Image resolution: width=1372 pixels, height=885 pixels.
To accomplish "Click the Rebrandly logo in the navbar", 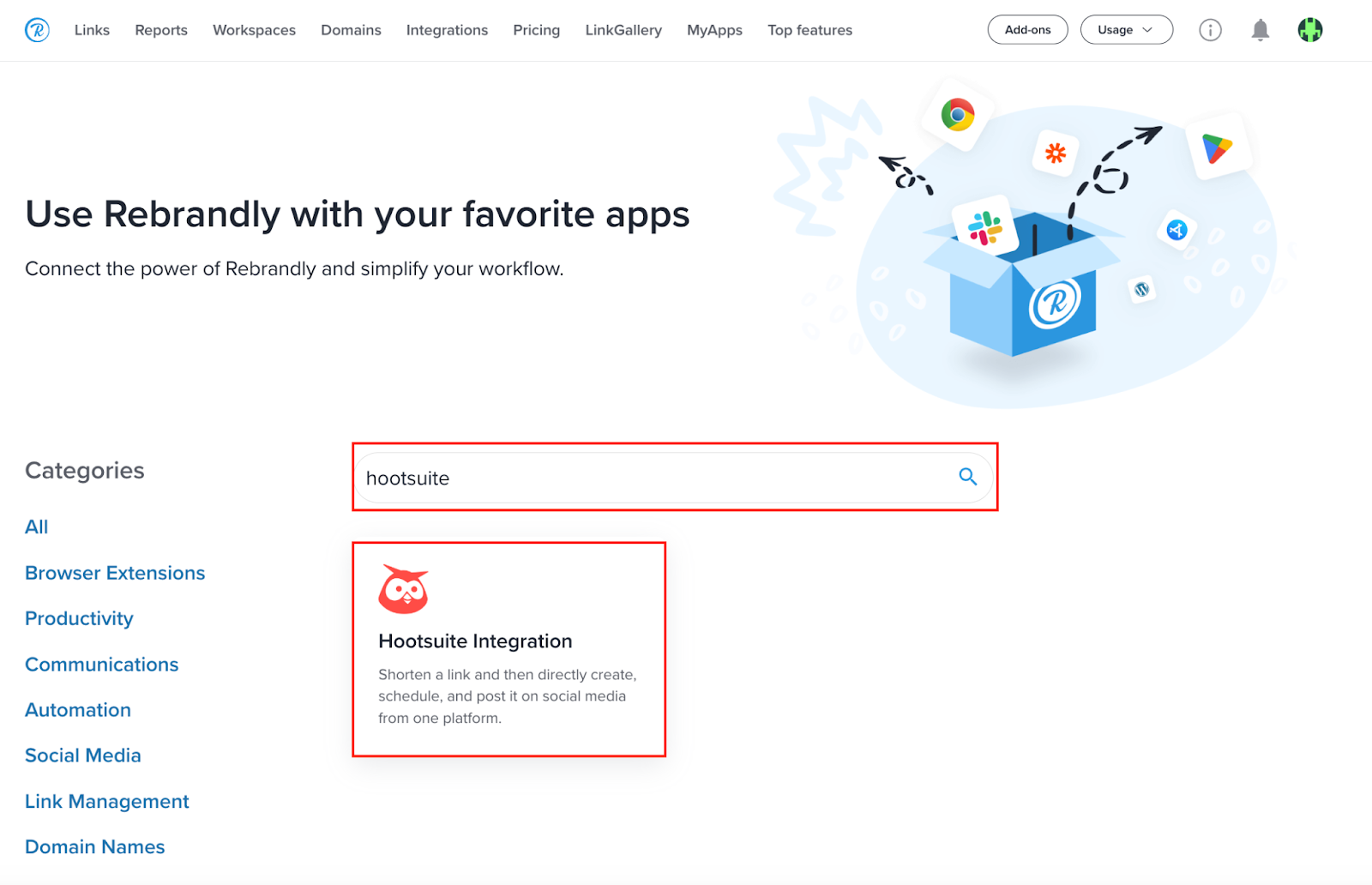I will [37, 30].
